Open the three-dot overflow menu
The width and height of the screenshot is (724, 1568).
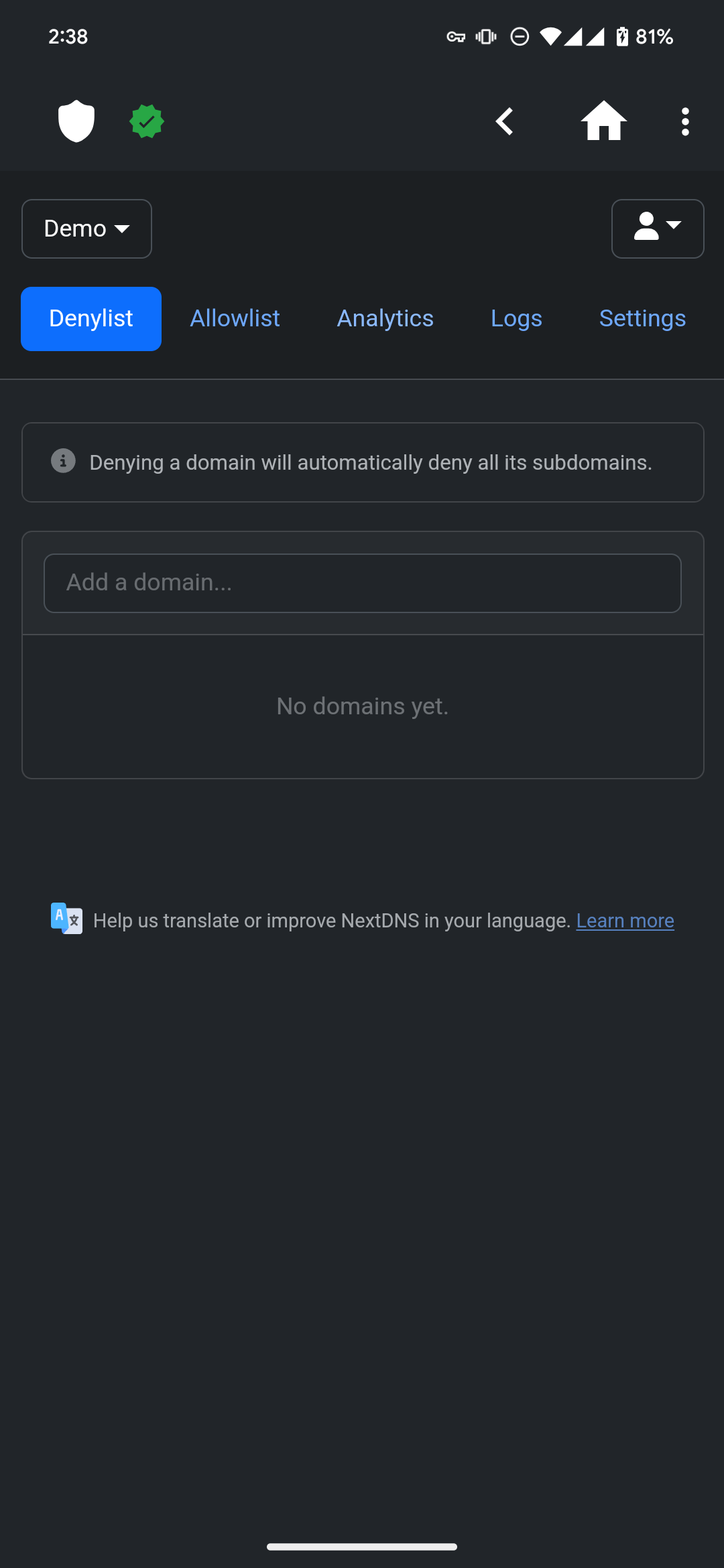click(x=684, y=121)
